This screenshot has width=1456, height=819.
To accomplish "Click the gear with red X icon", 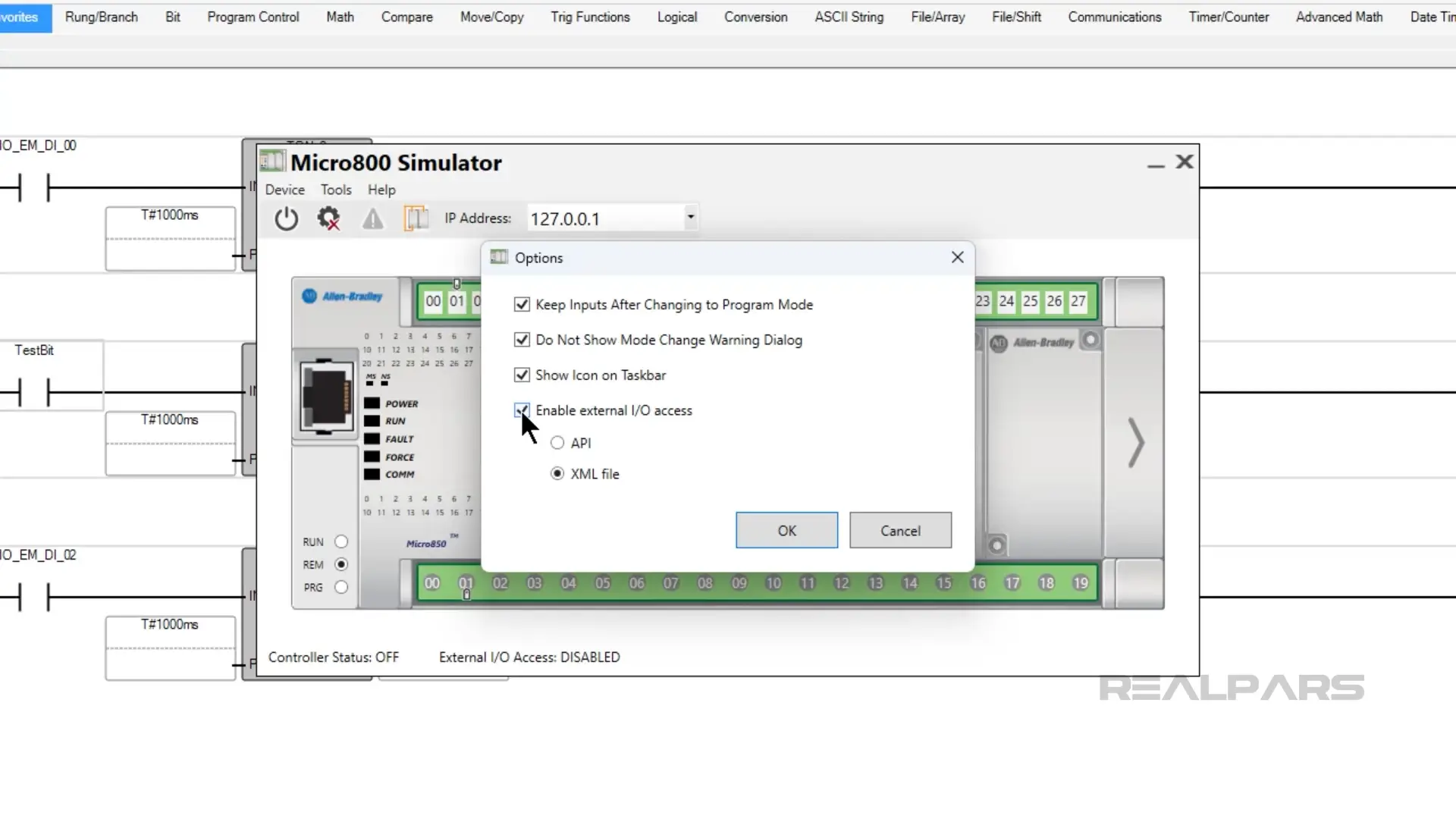I will coord(328,219).
